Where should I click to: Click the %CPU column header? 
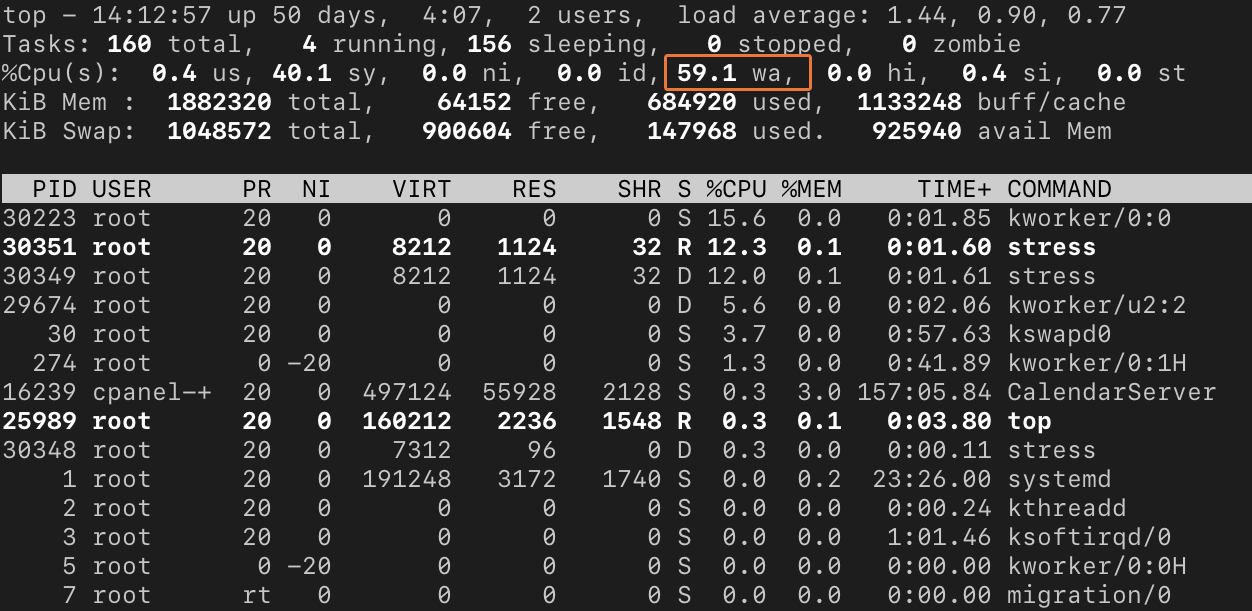pos(737,189)
